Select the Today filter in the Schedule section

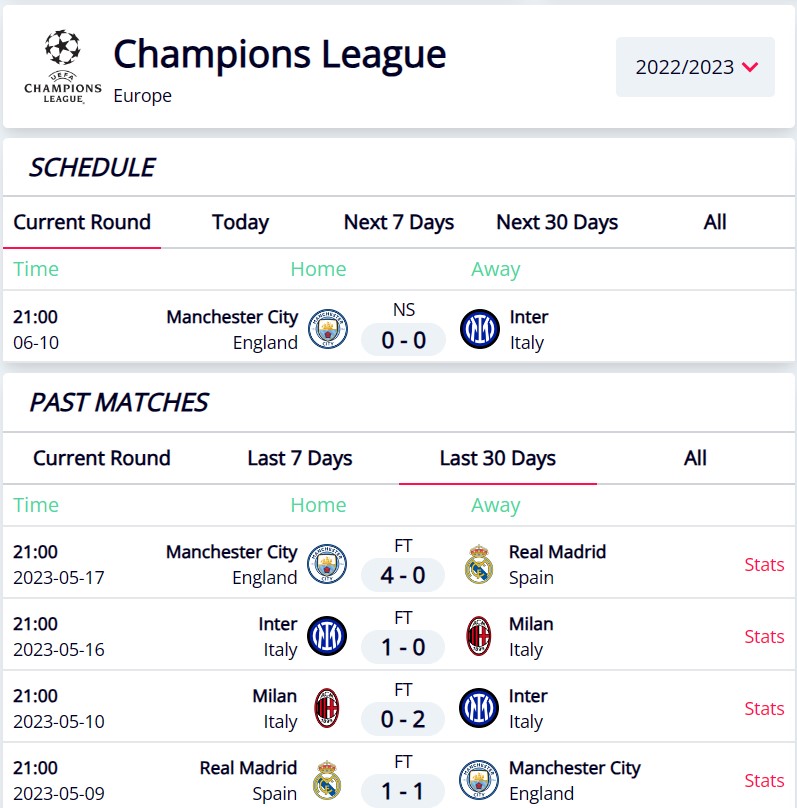coord(240,222)
